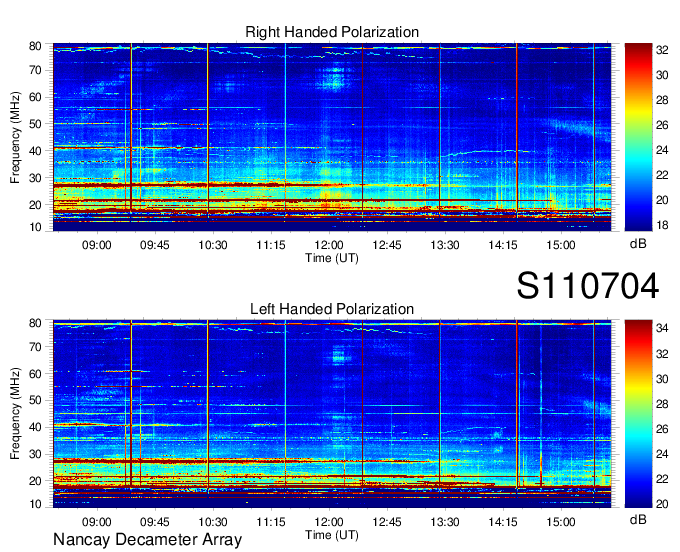Click the Right Handed plot's 'Frequency (MHz)' axis label
Screen dimensions: 680x552
pos(15,137)
